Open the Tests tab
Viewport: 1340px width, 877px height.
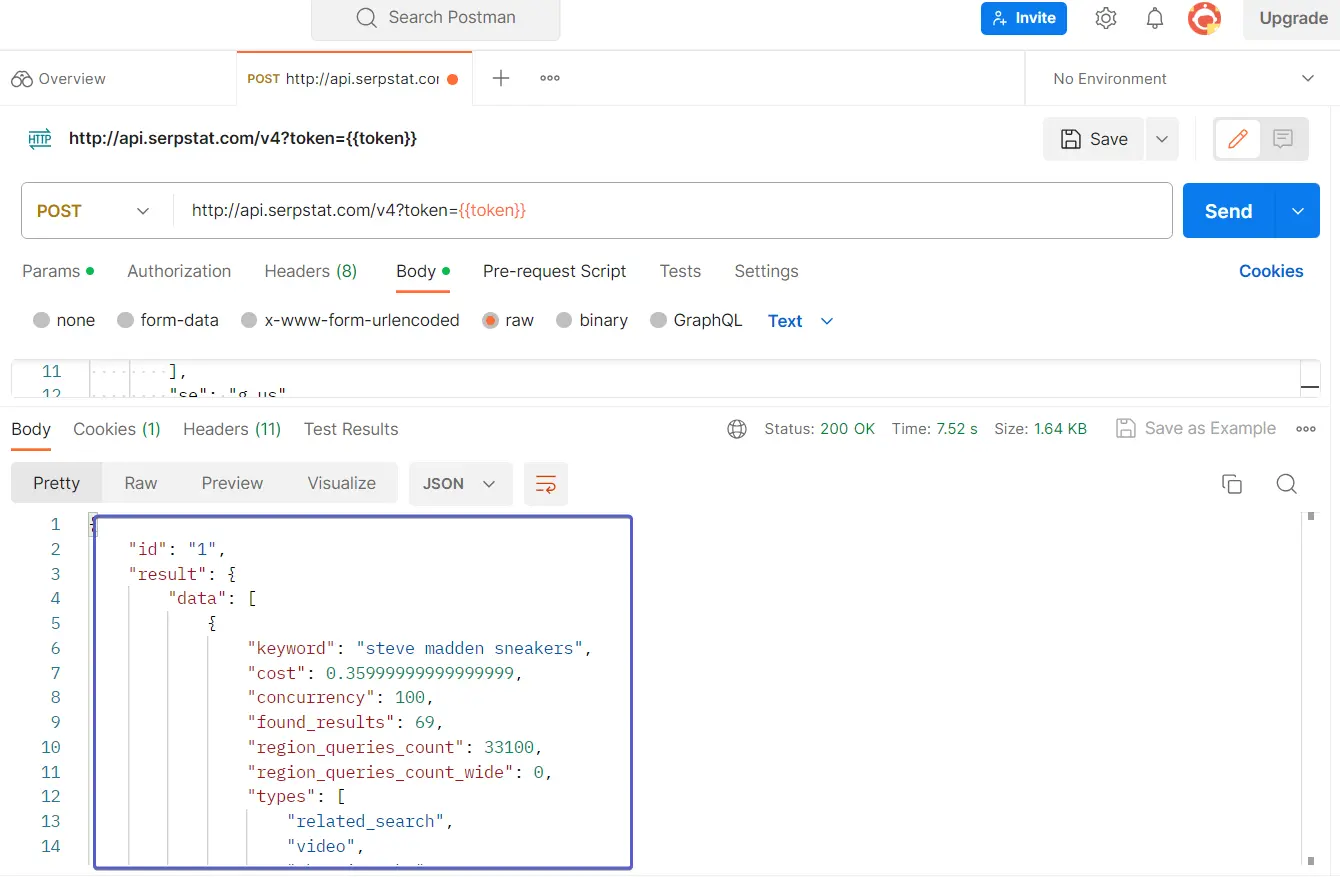pos(680,271)
